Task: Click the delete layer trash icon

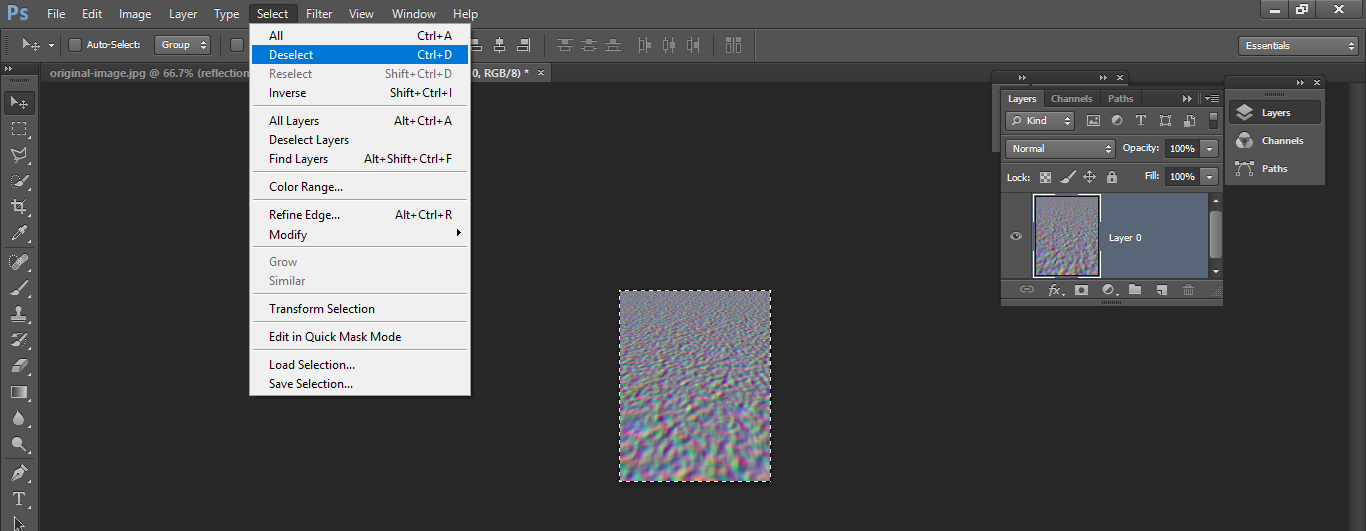Action: (x=1188, y=290)
